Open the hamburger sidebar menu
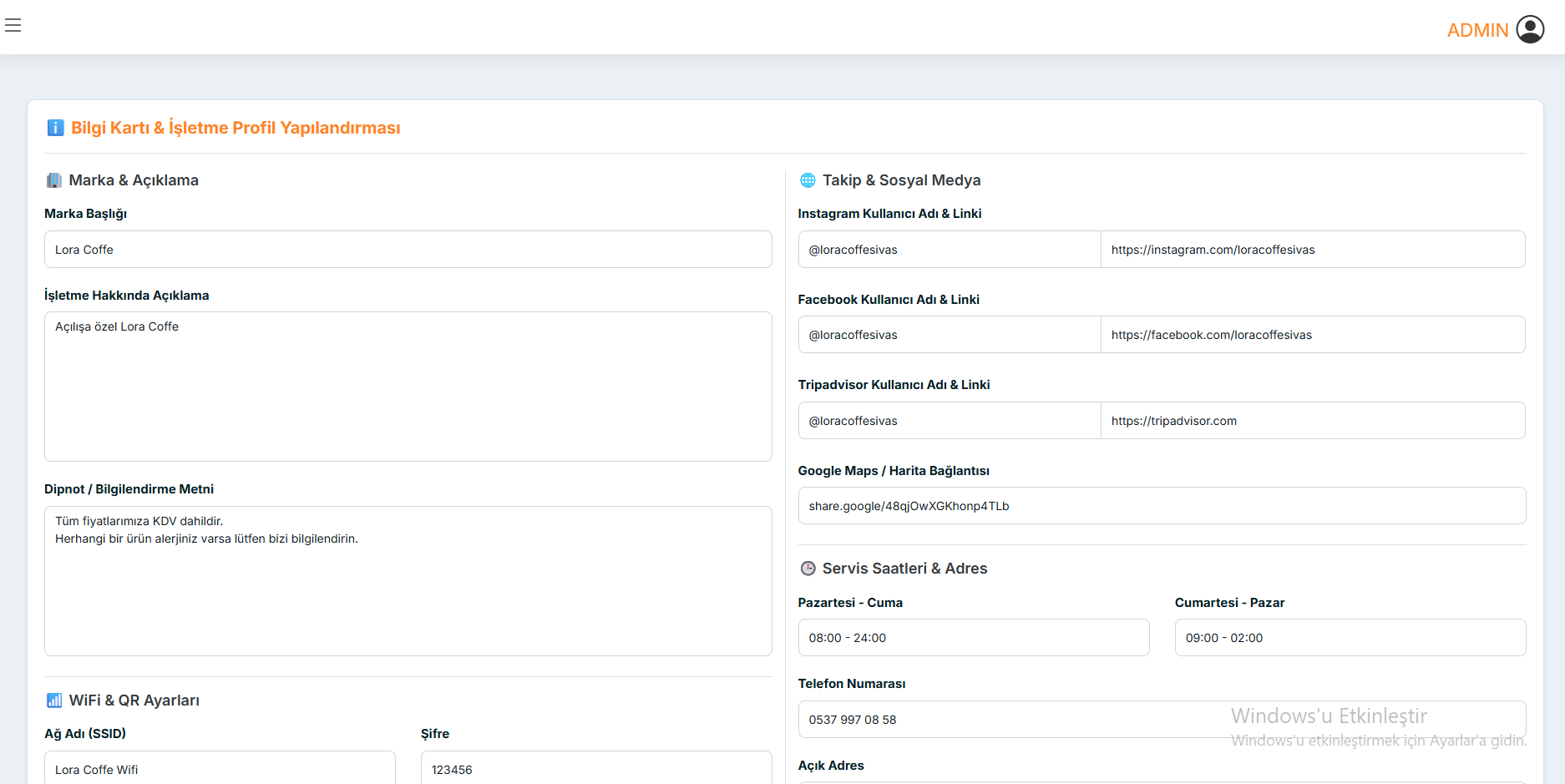 pos(13,25)
